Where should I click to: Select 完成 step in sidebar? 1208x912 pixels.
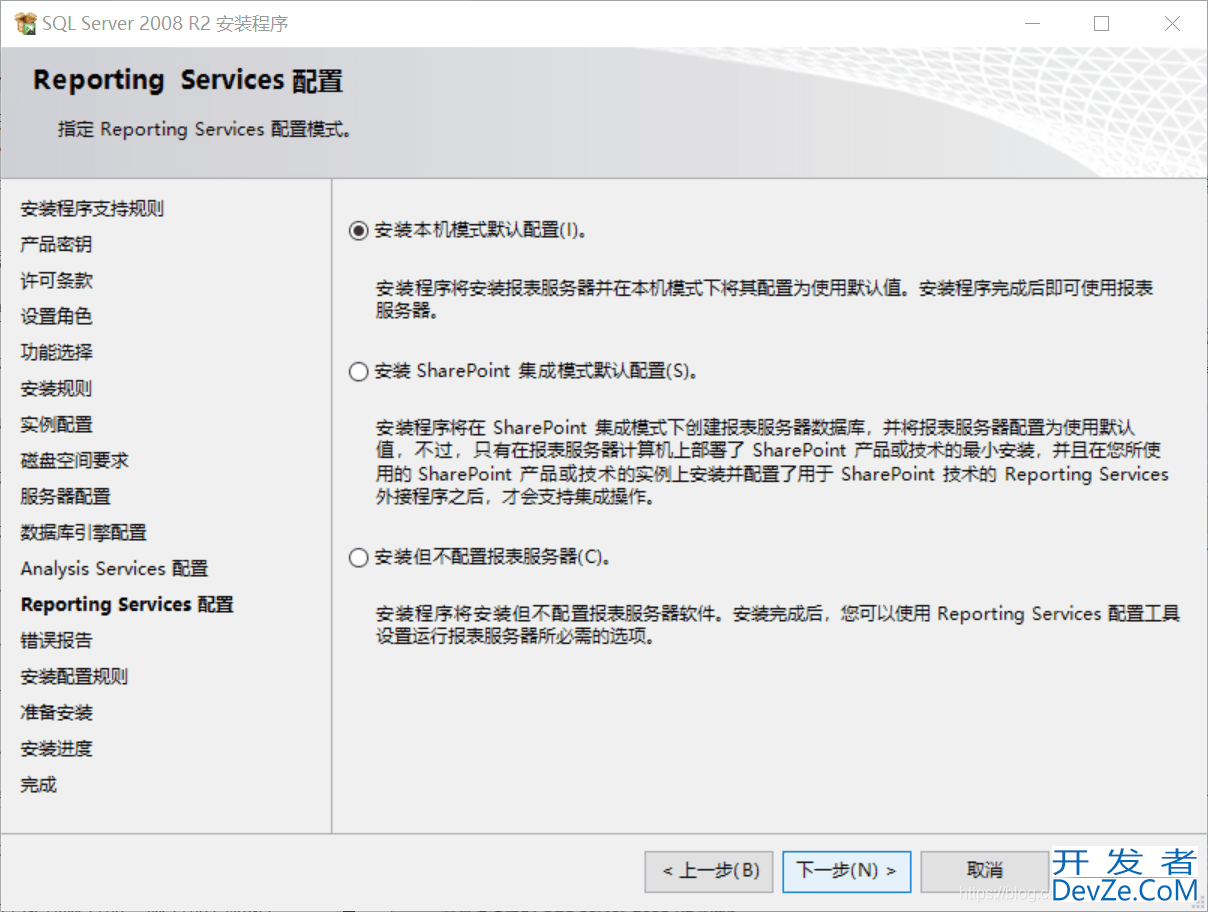click(x=38, y=785)
